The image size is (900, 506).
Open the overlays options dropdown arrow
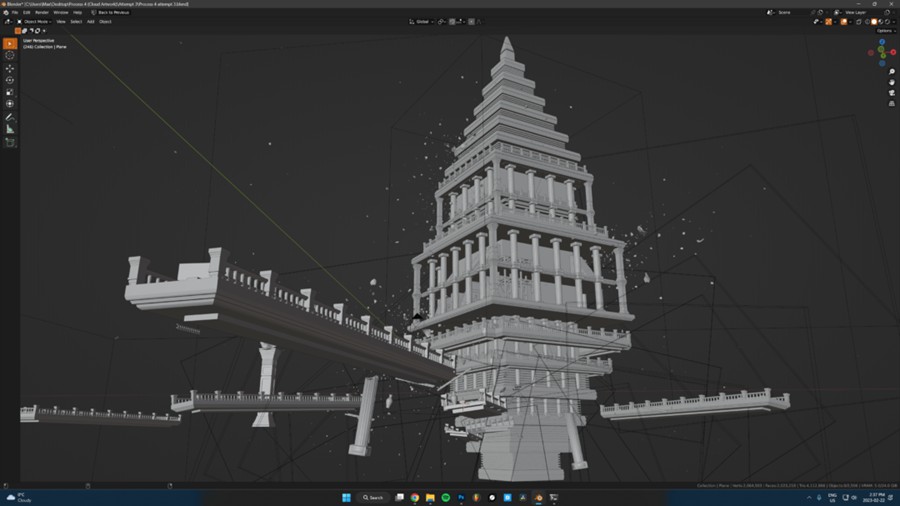(850, 22)
